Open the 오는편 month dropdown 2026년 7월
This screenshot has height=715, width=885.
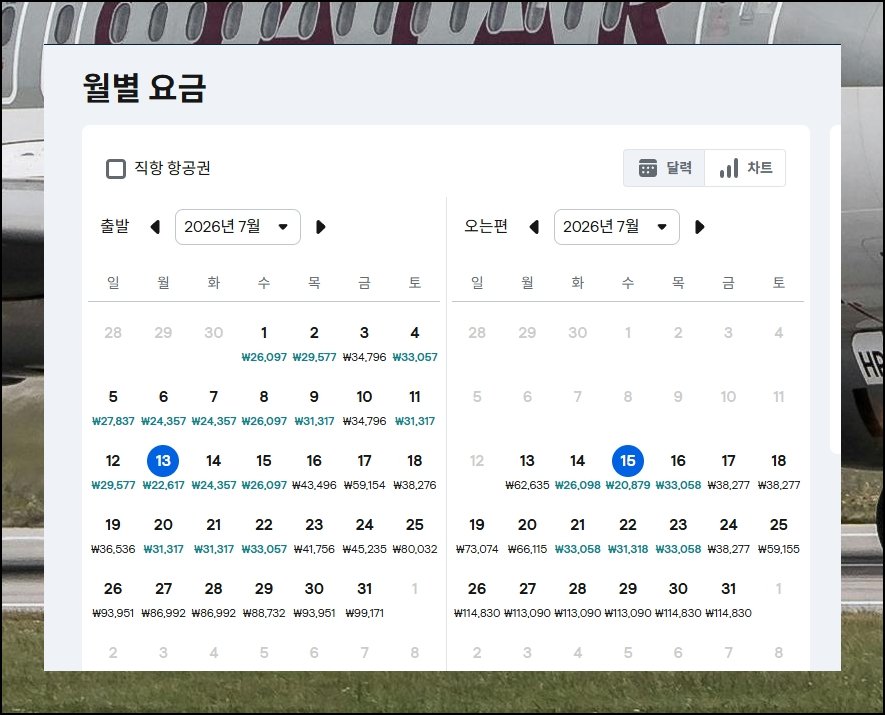(x=616, y=227)
